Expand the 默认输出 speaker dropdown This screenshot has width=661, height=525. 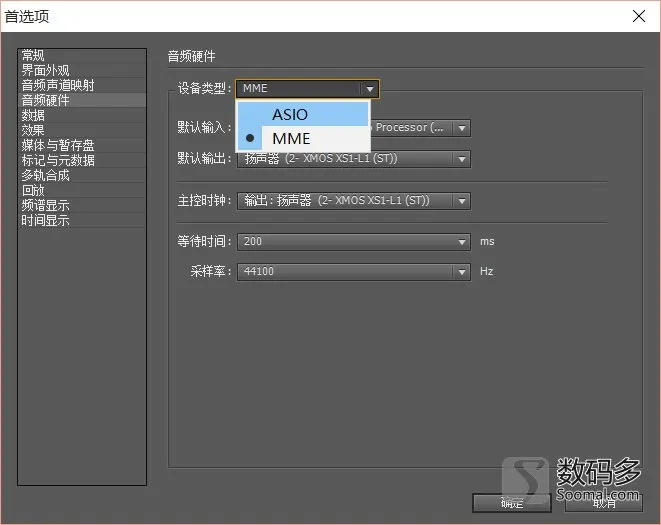pyautogui.click(x=354, y=159)
